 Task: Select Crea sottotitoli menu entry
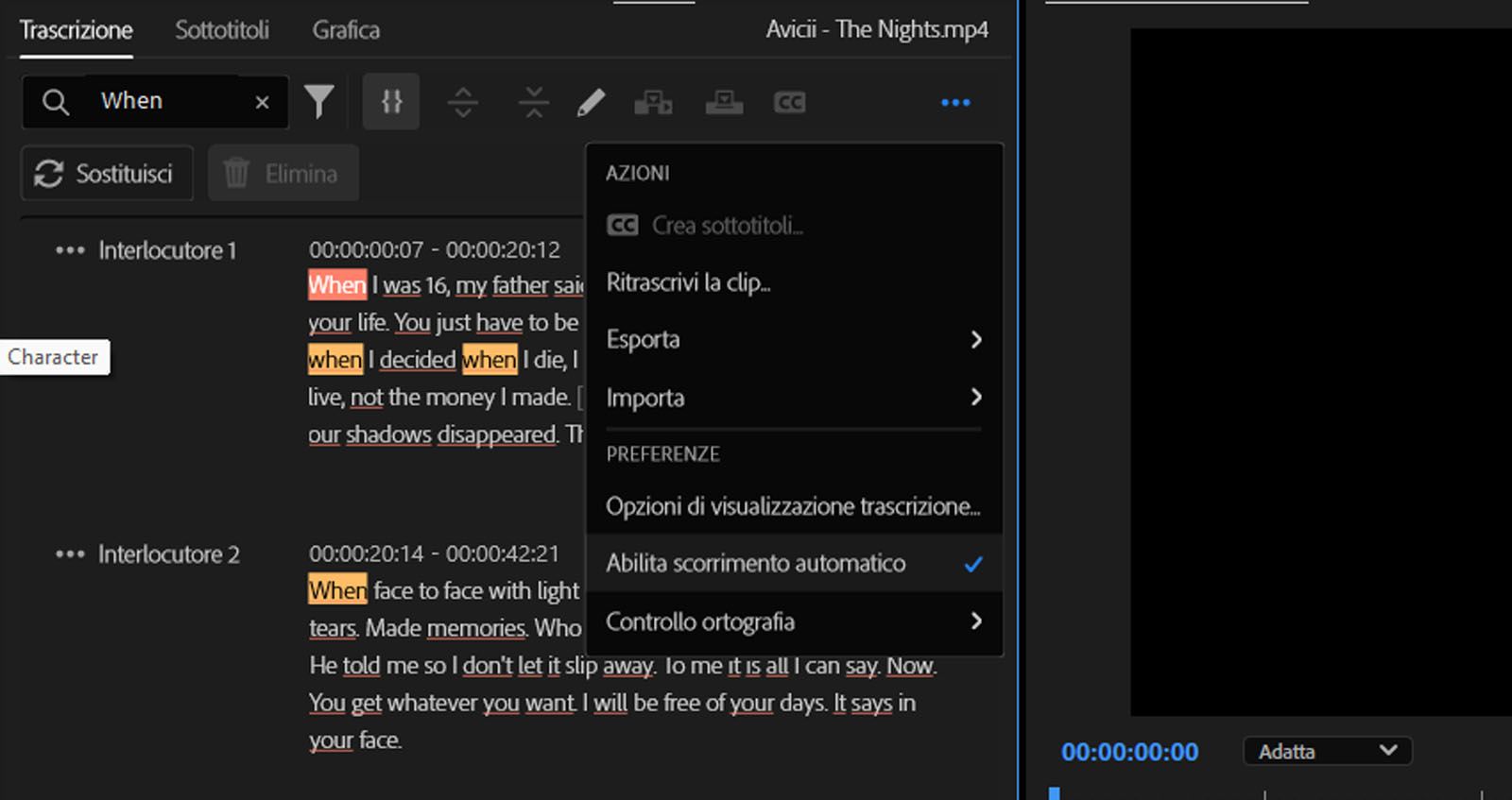click(x=794, y=226)
